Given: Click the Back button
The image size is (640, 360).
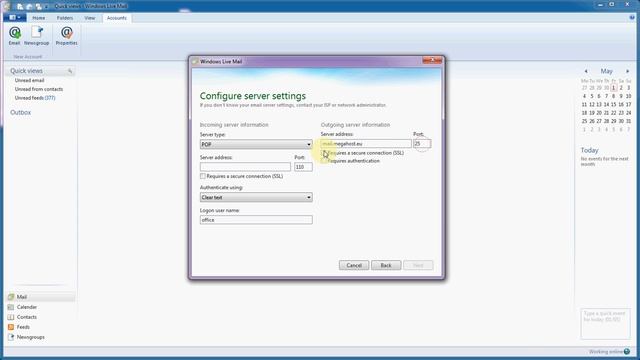Looking at the screenshot, I should coord(386,265).
